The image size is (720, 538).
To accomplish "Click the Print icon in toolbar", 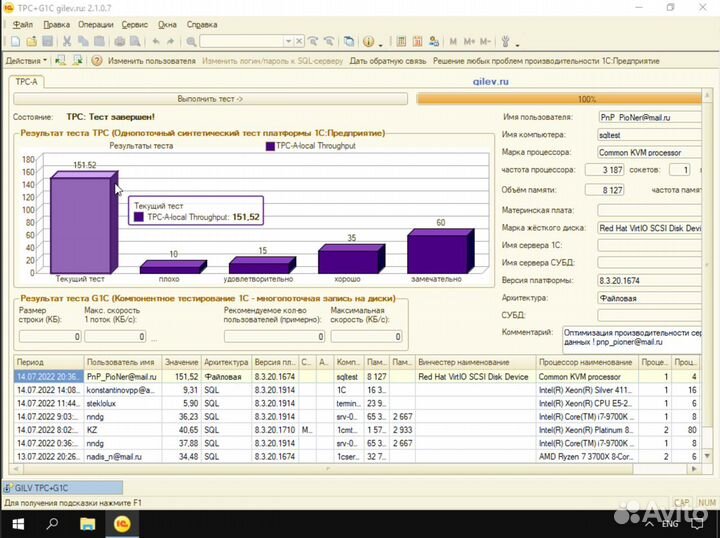I will (x=119, y=41).
